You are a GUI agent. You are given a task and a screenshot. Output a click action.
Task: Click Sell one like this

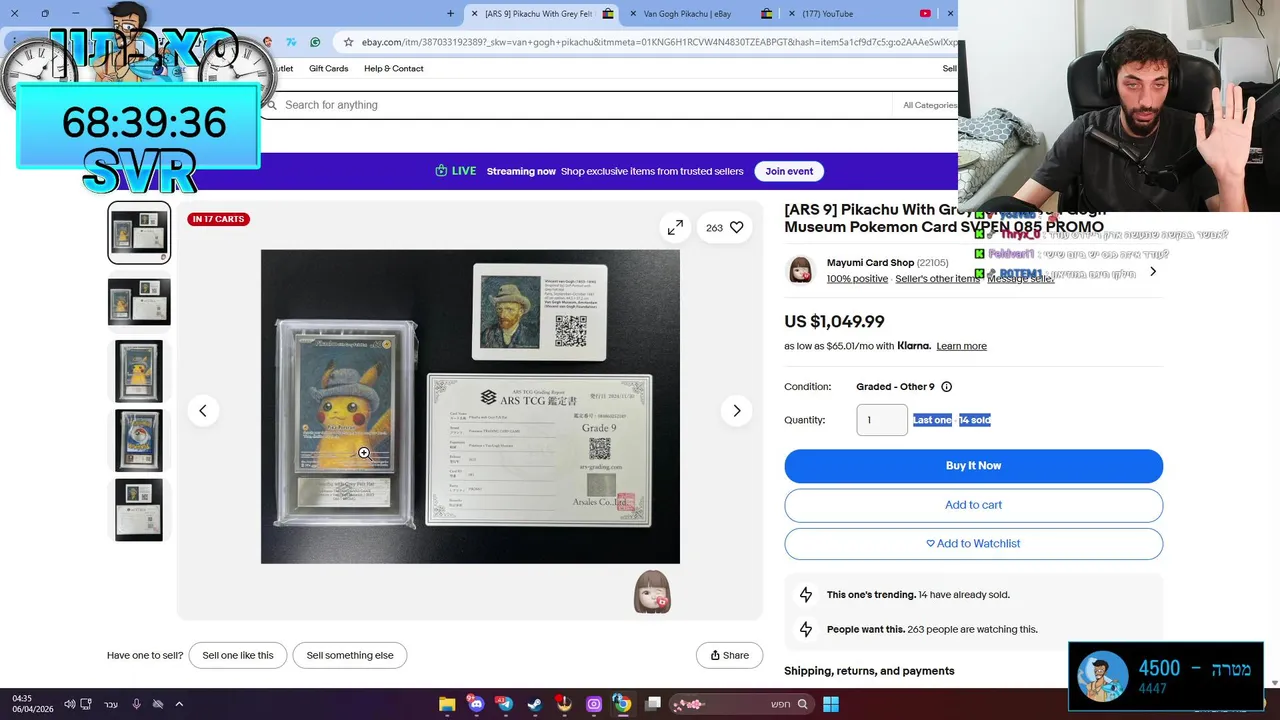point(238,655)
